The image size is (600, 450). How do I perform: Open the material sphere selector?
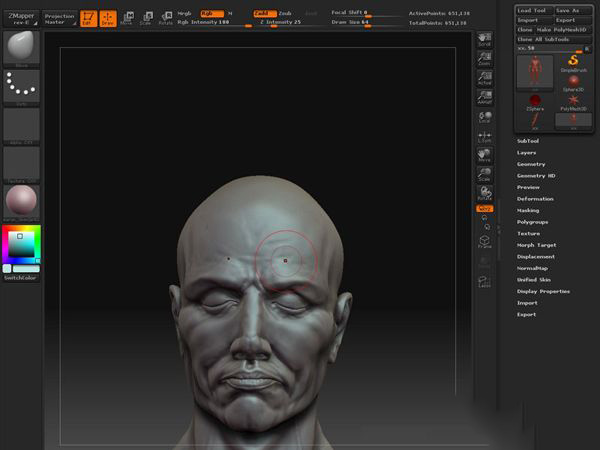tap(21, 203)
